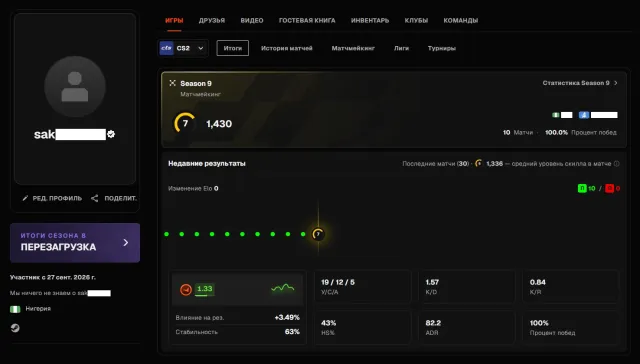The height and width of the screenshot is (364, 640).
Task: Click the 1.33 rating badge
Action: (x=205, y=289)
